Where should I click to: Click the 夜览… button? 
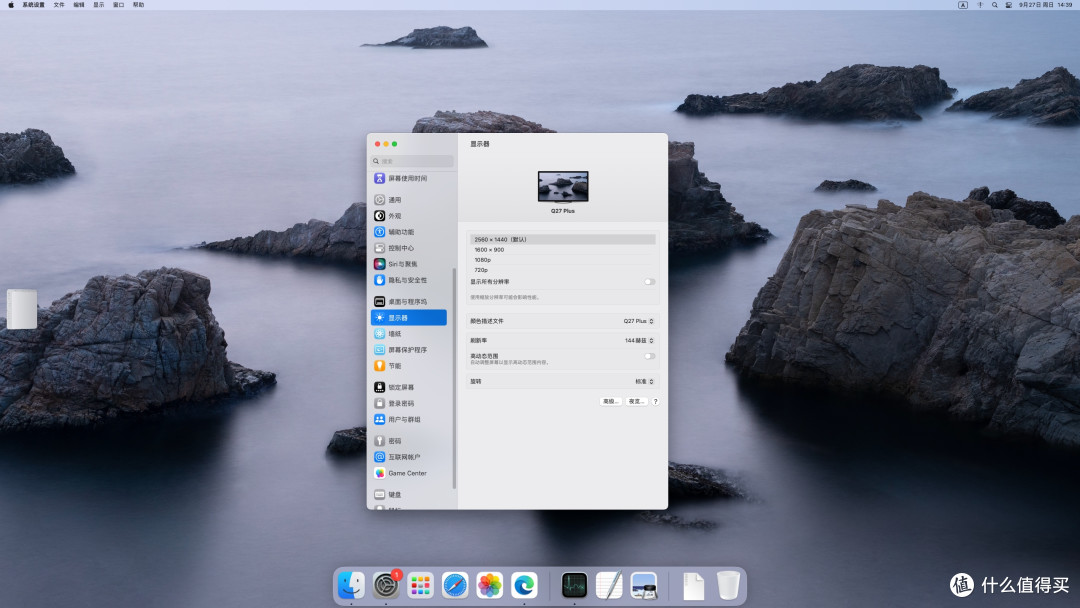[636, 401]
